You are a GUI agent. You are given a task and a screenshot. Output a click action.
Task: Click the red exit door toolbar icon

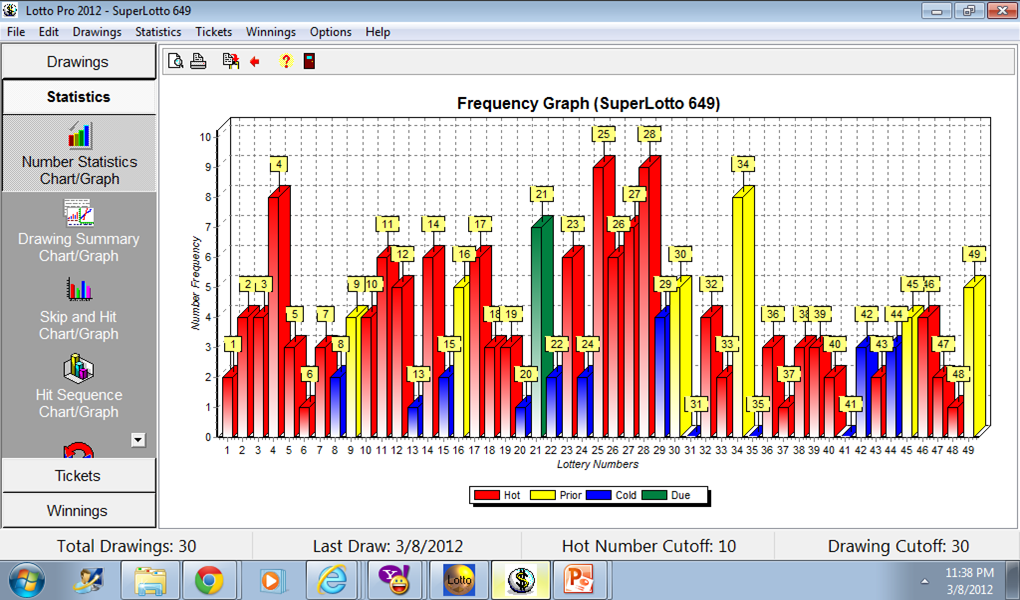point(310,61)
